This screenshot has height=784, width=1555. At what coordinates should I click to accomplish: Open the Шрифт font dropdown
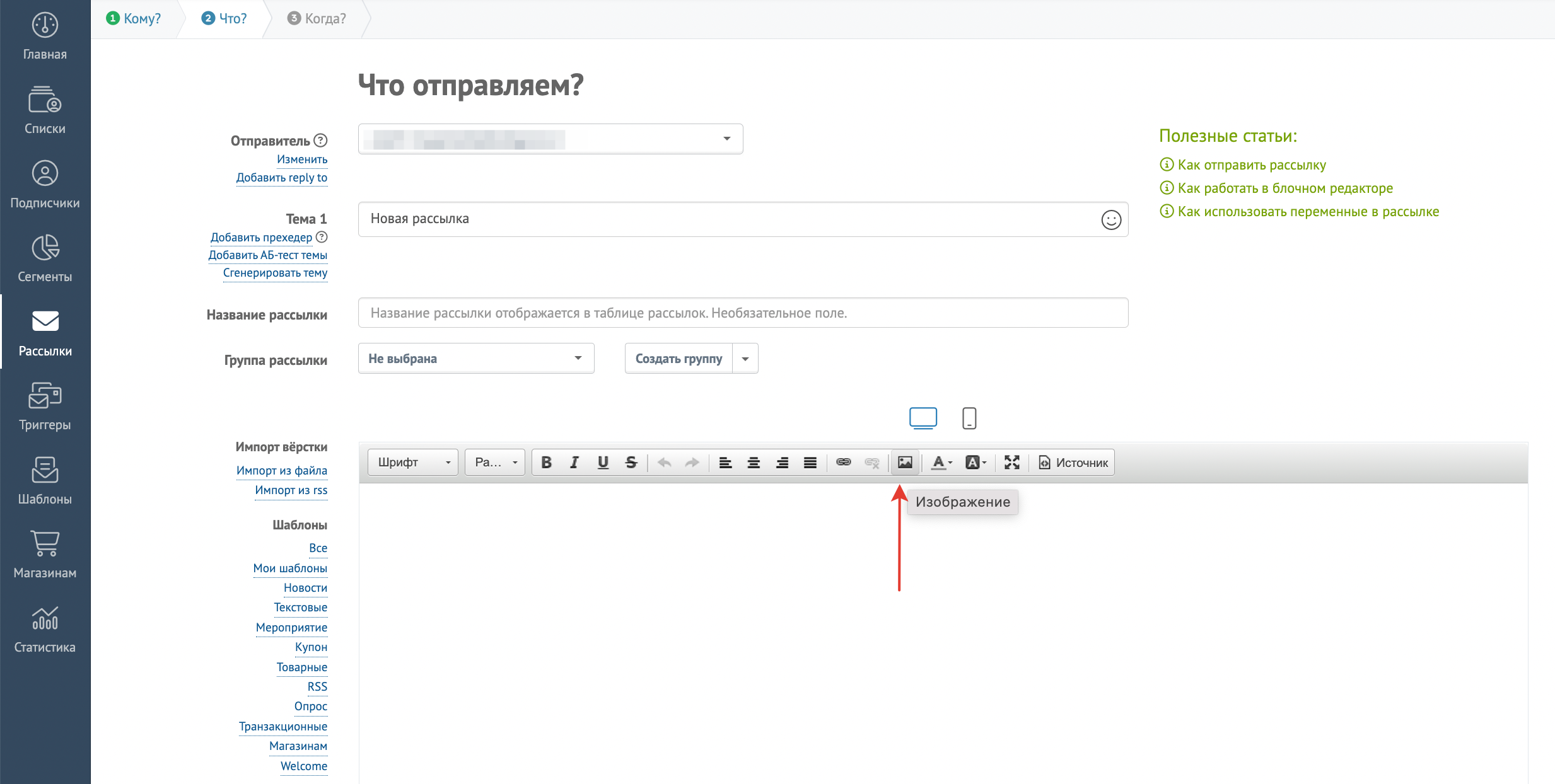[413, 463]
